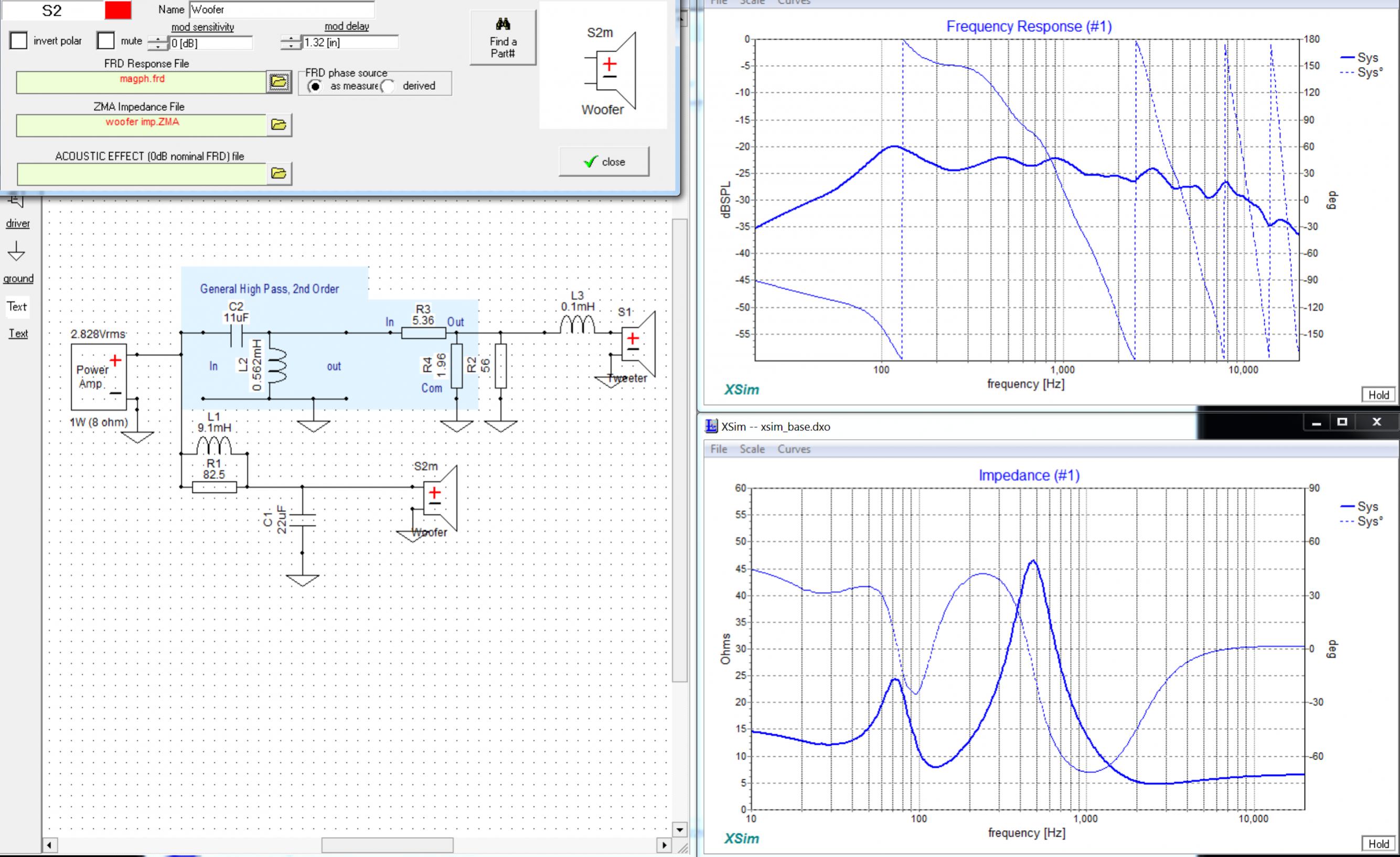Open Curves menu in Frequency Response window
Screen dimensions: 1400x857
coord(794,2)
